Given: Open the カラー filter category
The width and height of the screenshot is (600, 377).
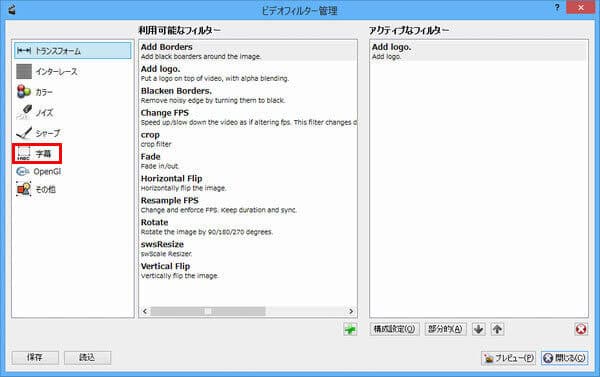Looking at the screenshot, I should [x=35, y=92].
